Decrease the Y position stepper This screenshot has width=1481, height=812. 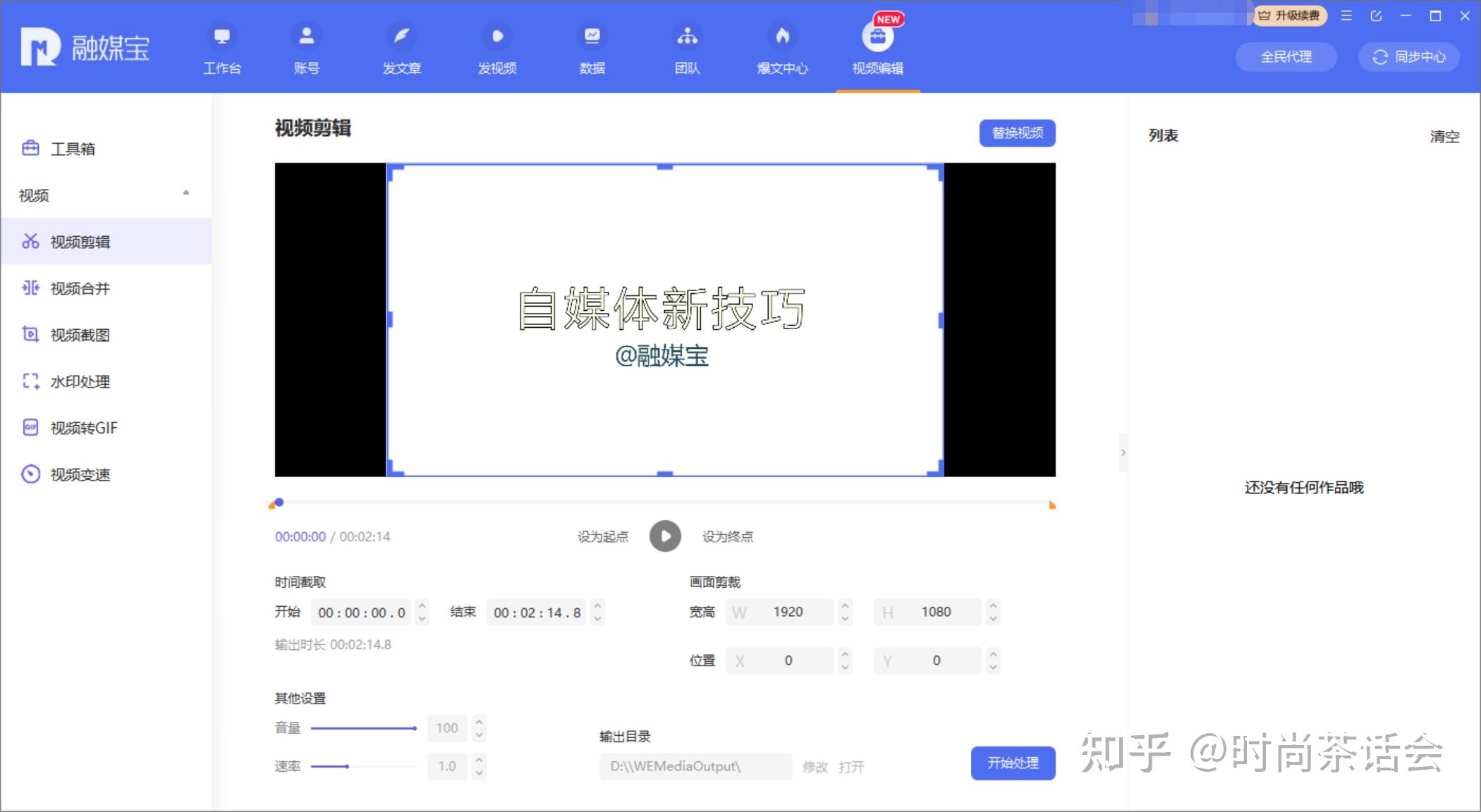993,668
